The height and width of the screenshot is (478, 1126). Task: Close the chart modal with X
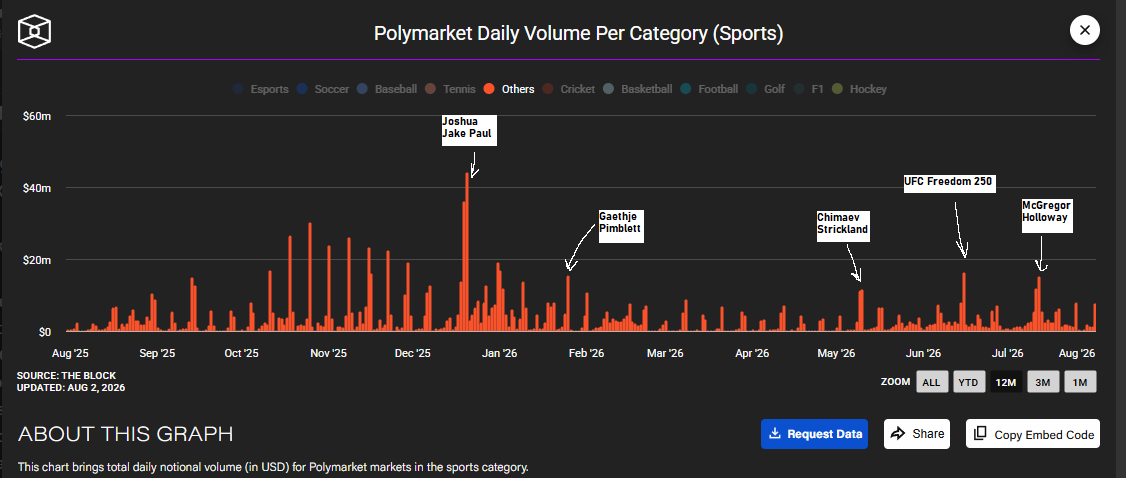(1084, 30)
